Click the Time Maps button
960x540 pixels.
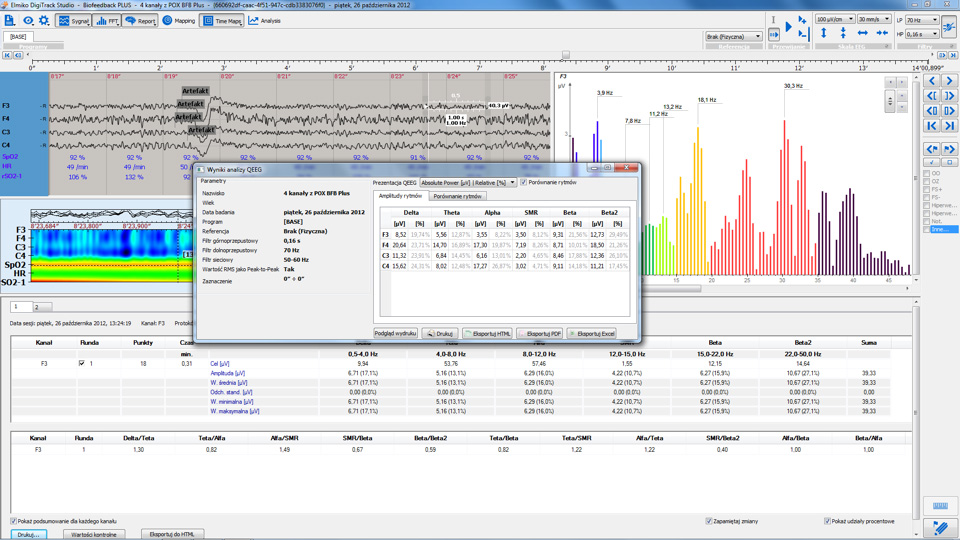point(222,20)
